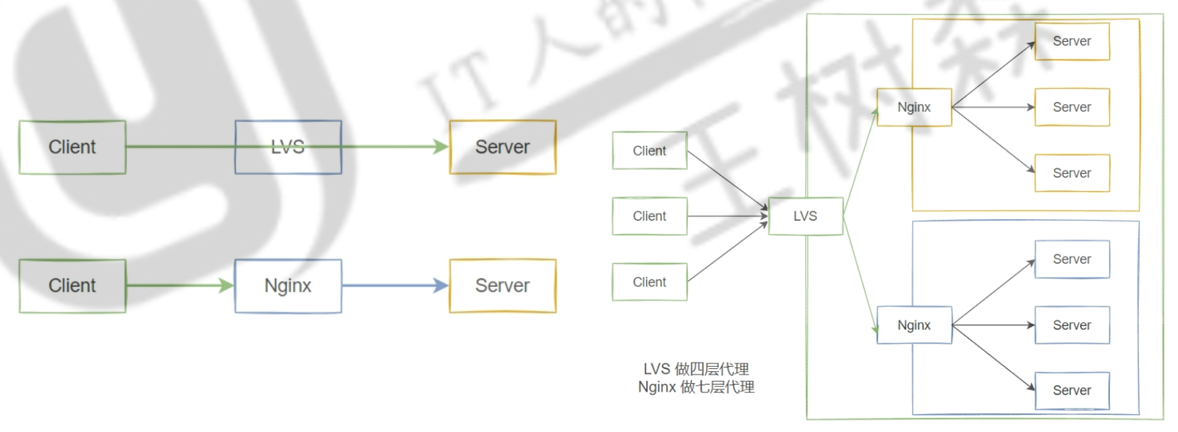Click the Client box pointing to large Nginx box
1178x432 pixels.
(x=72, y=285)
